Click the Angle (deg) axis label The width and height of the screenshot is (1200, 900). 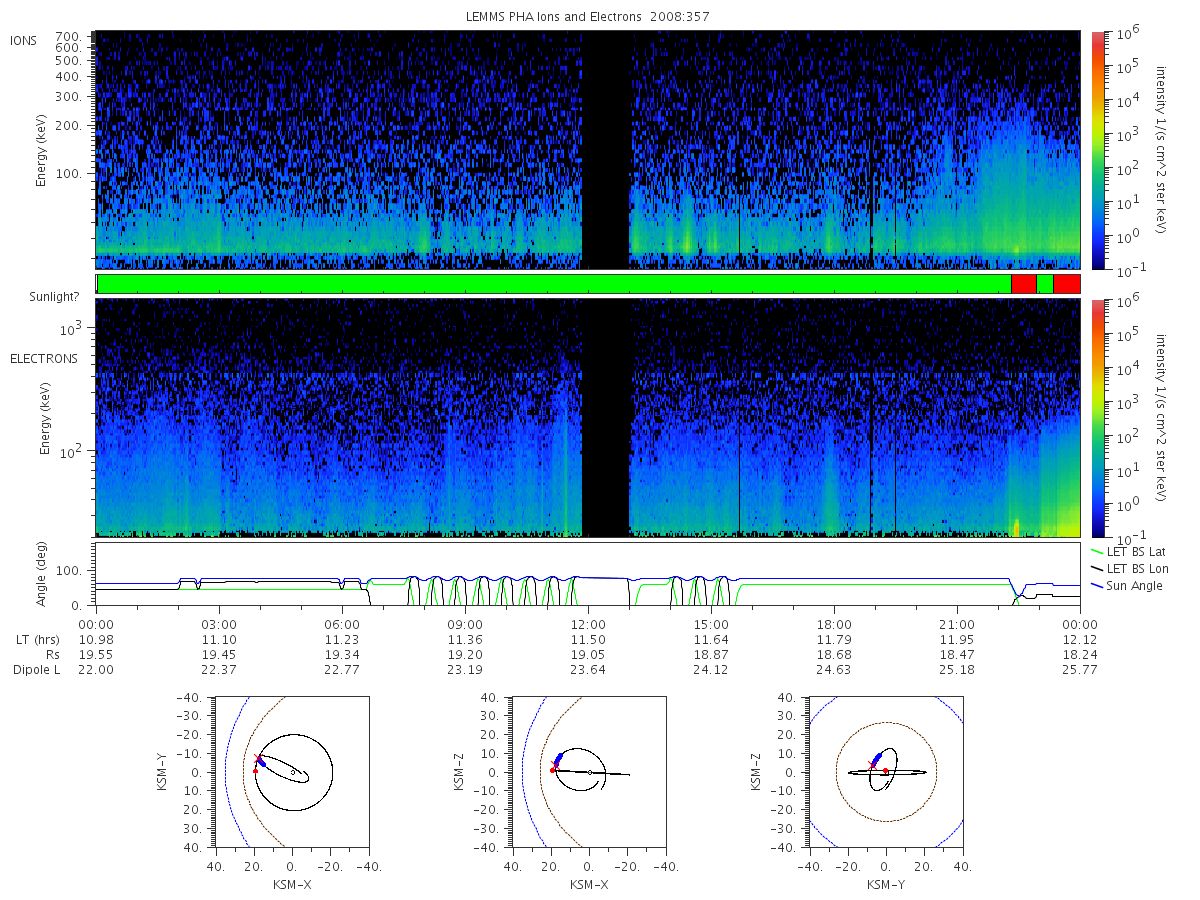pos(43,574)
